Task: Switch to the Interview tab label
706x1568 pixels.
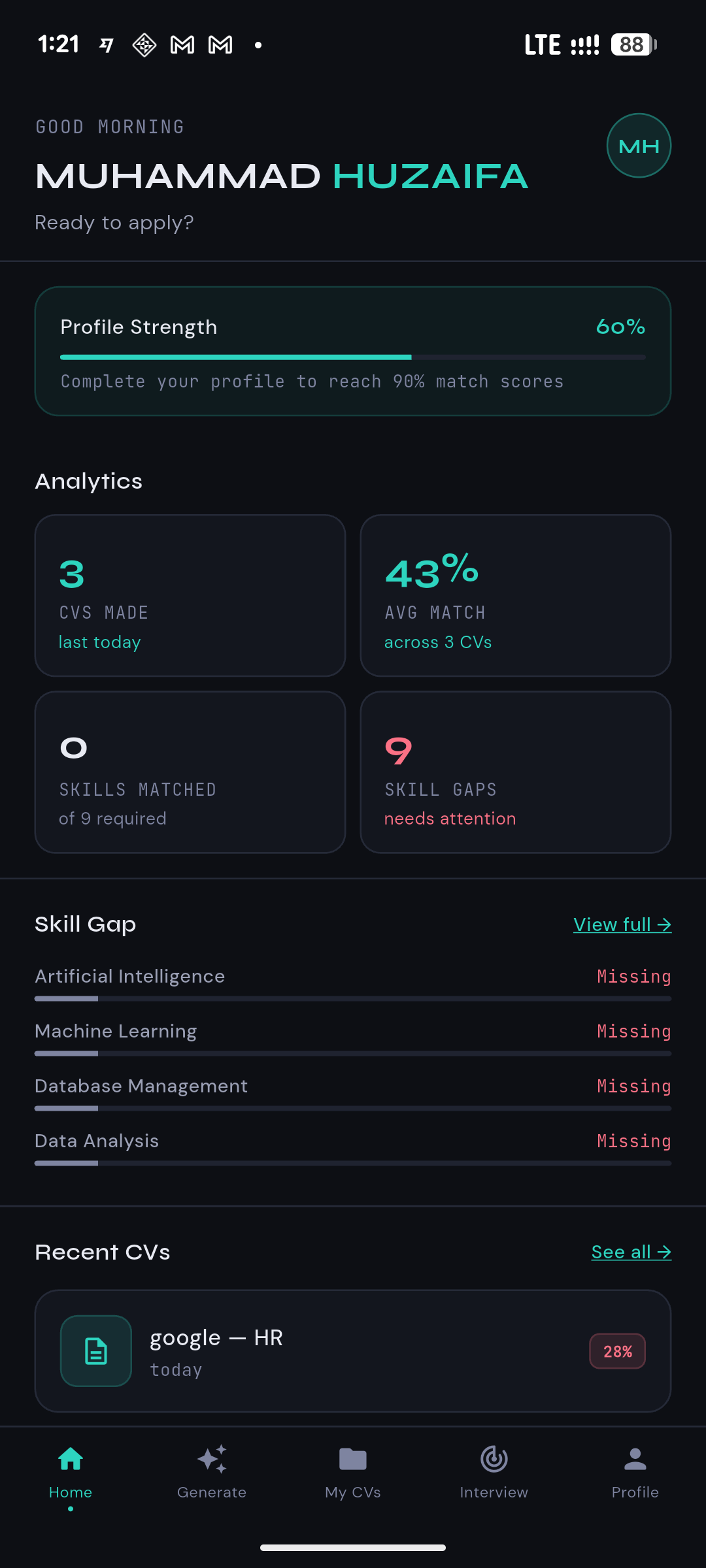Action: coord(494,1492)
